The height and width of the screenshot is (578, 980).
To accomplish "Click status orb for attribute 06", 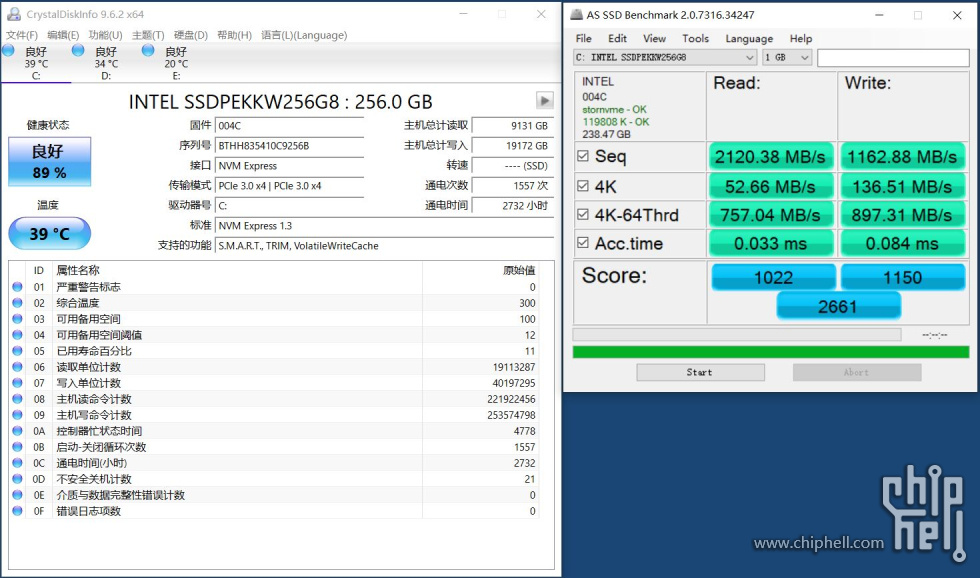I will (18, 367).
